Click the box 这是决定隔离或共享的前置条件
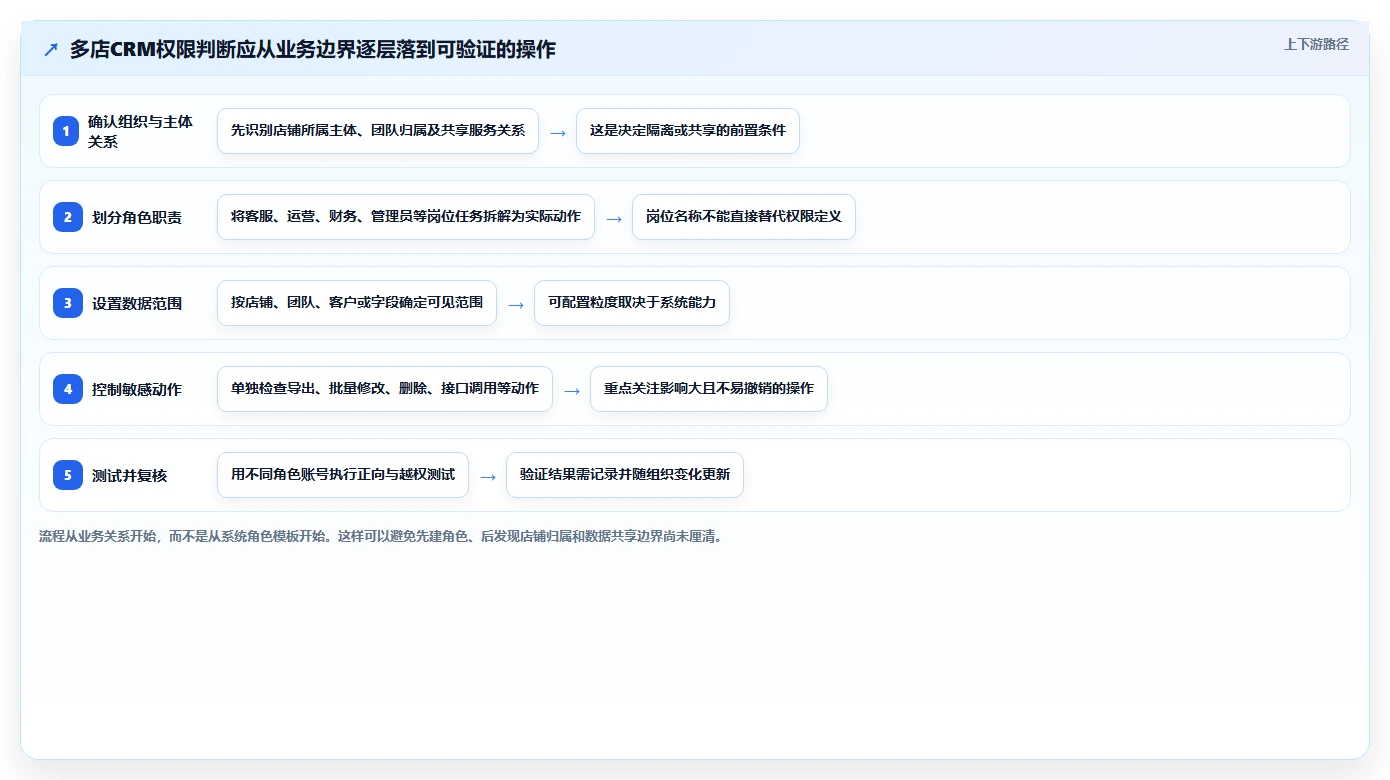This screenshot has height=780, width=1390. pos(688,131)
